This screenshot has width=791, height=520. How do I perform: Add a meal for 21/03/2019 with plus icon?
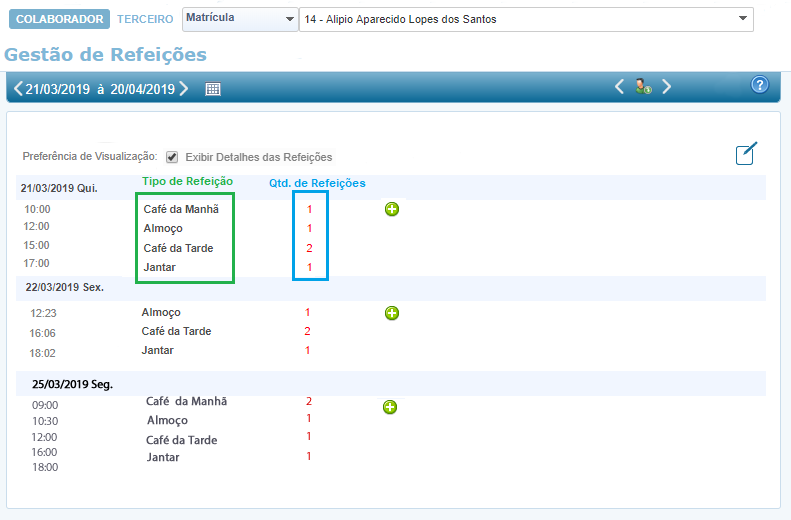click(392, 209)
